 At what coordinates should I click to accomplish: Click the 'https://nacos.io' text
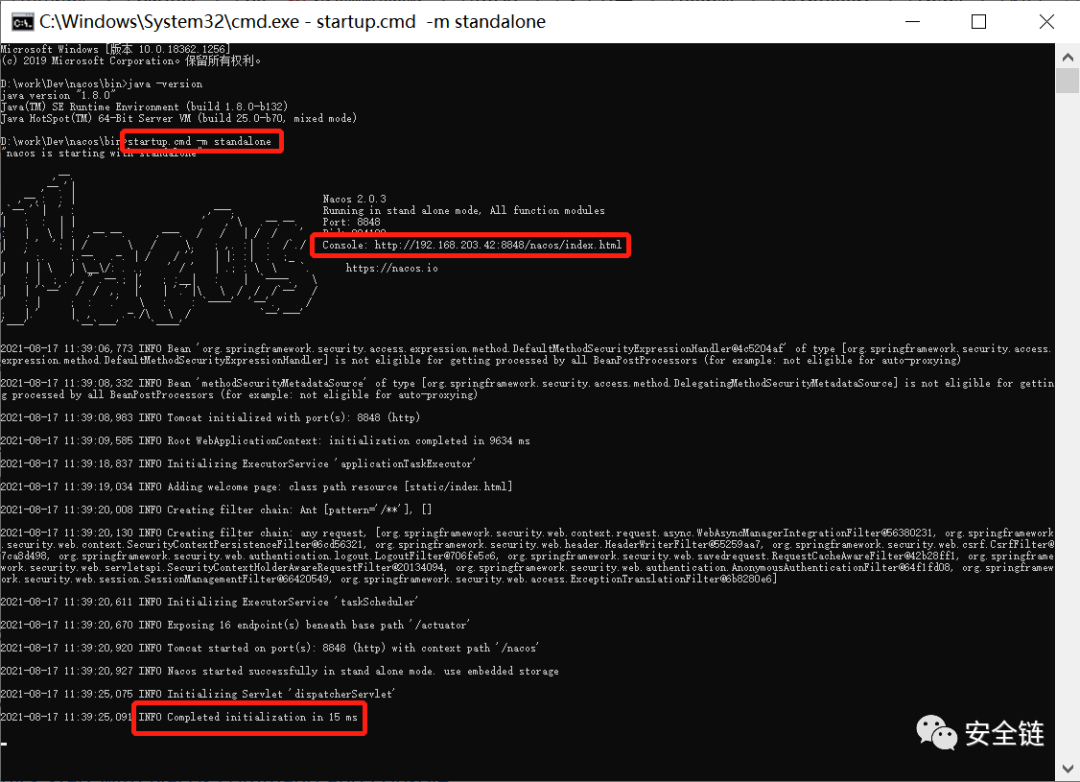pyautogui.click(x=392, y=268)
